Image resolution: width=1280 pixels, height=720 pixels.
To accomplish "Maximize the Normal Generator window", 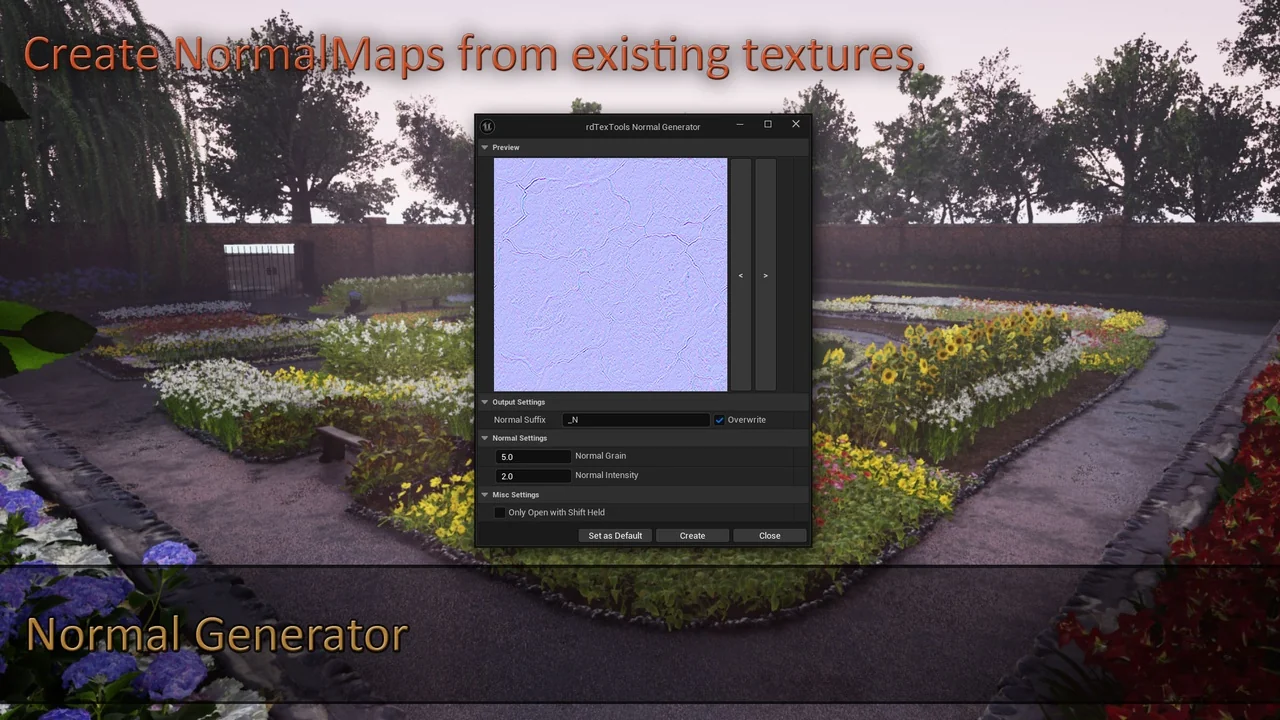I will 768,125.
